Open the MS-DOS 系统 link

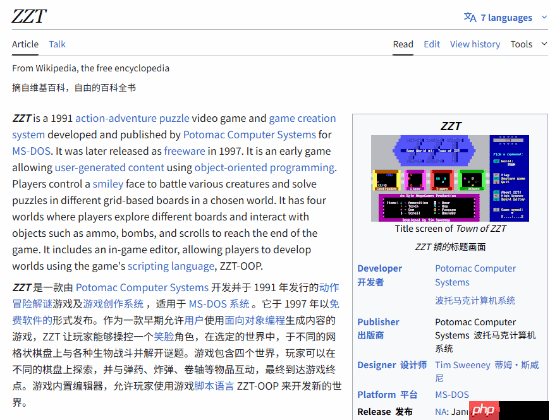click(219, 304)
